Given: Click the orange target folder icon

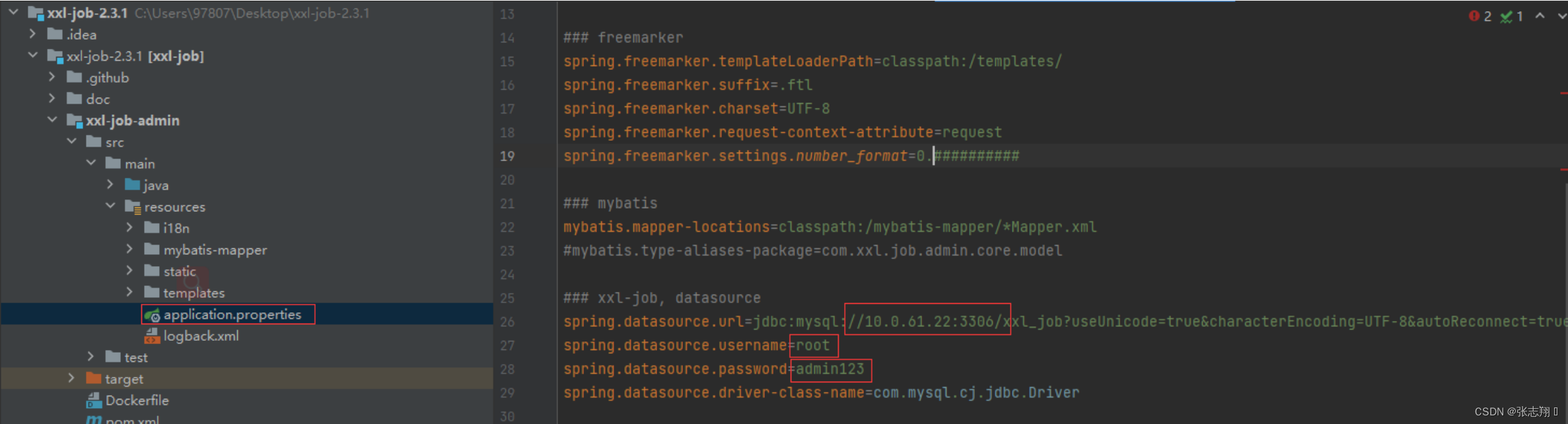Looking at the screenshot, I should [x=94, y=378].
